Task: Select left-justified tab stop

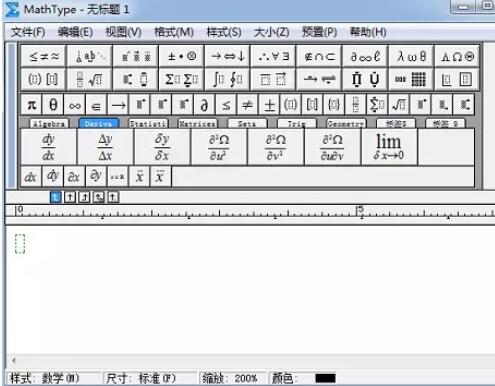Action: [55, 197]
